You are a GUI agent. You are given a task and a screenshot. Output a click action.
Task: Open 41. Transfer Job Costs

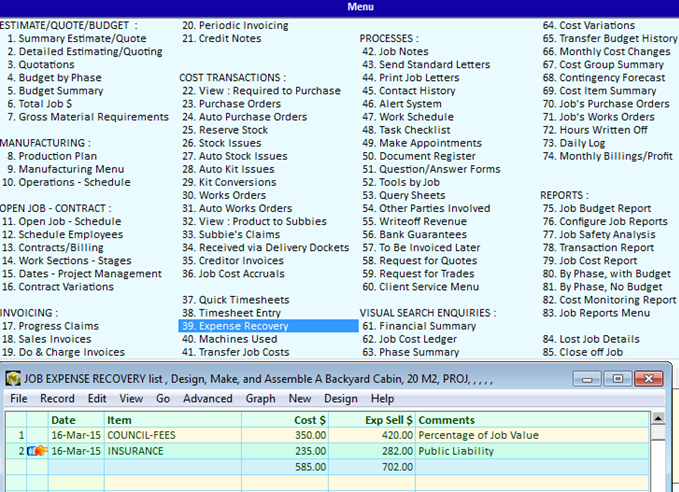click(x=236, y=352)
